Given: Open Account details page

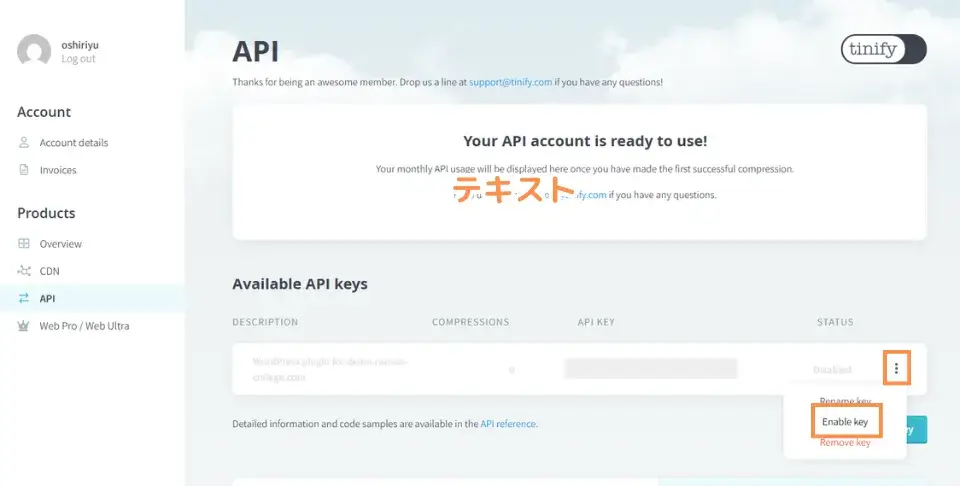Looking at the screenshot, I should click(73, 143).
